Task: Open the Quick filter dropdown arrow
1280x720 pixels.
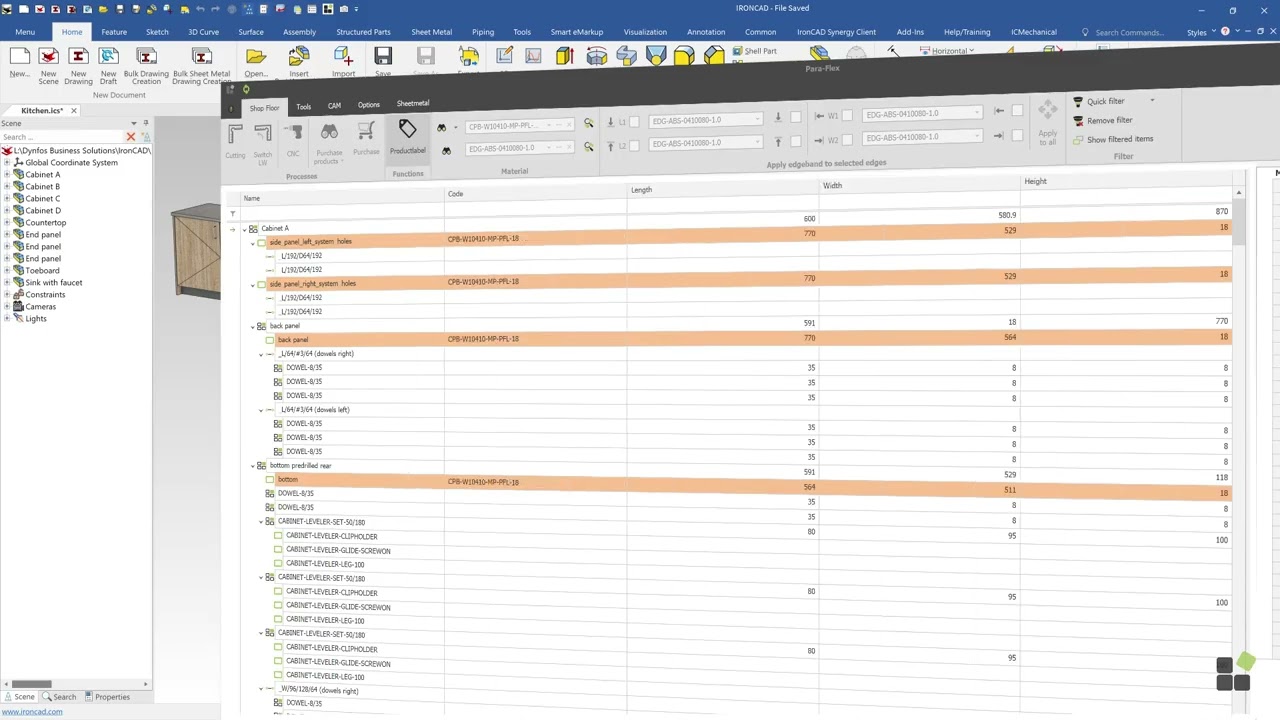Action: [x=1152, y=101]
